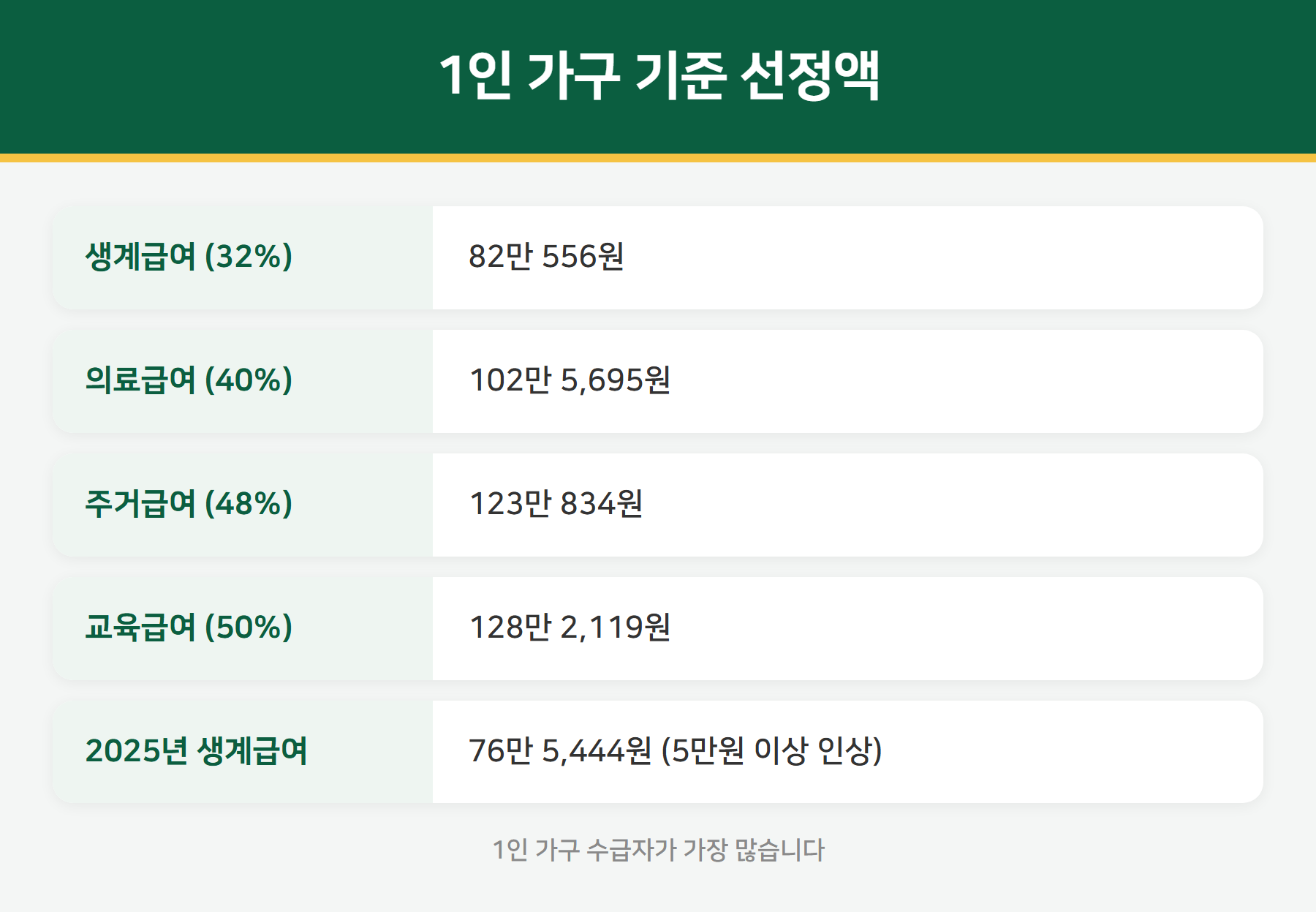Select the '의료급여 (40%)' label
The width and height of the screenshot is (1316, 912).
[189, 380]
